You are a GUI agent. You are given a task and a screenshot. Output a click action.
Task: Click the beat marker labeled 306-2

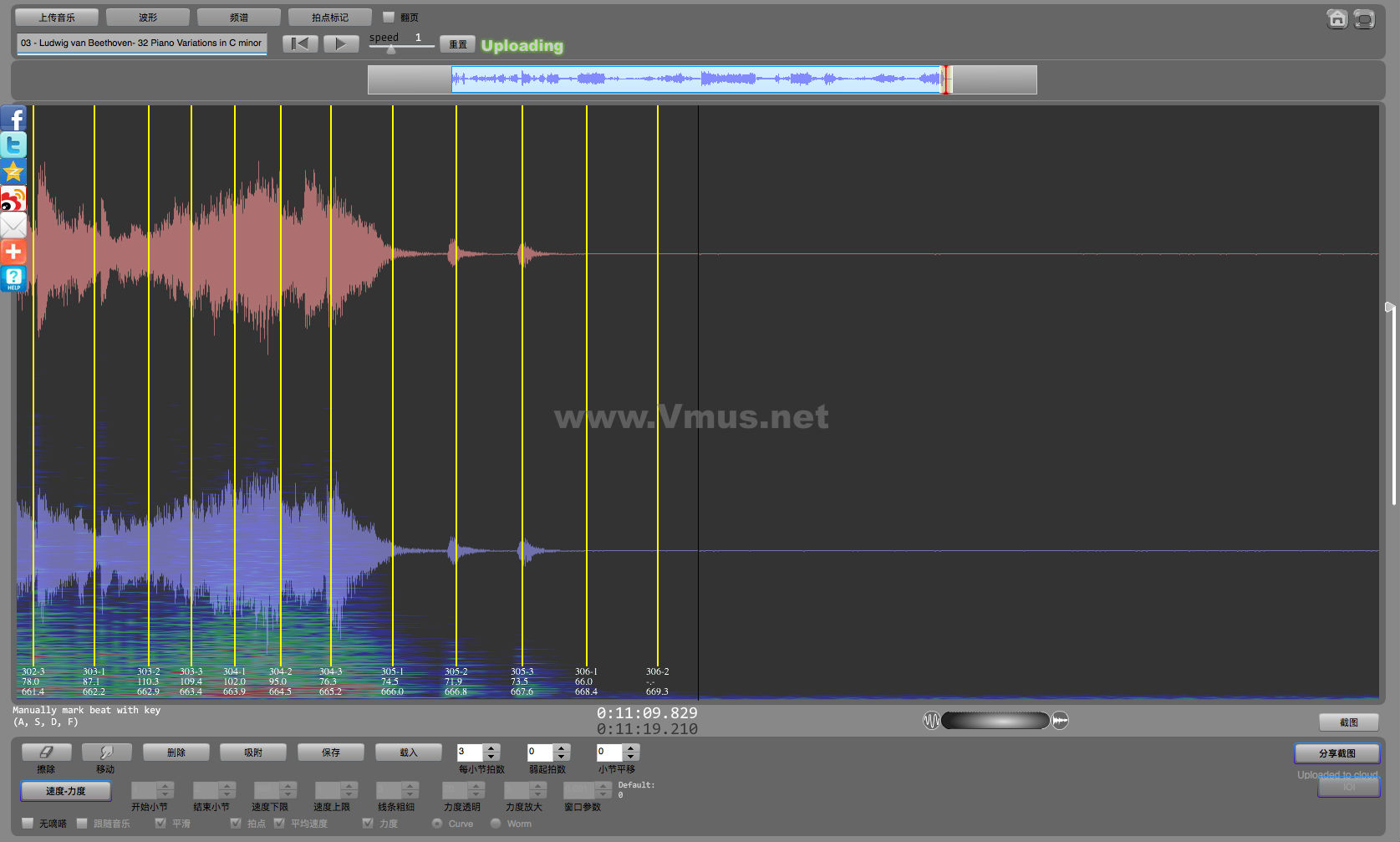click(658, 385)
